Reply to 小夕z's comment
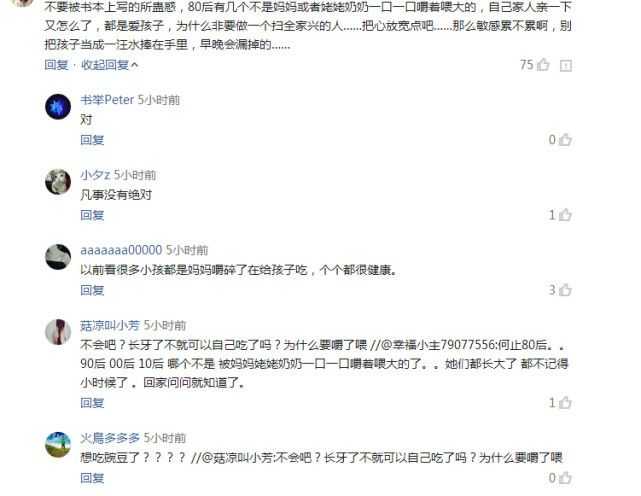The width and height of the screenshot is (641, 496). [x=92, y=215]
